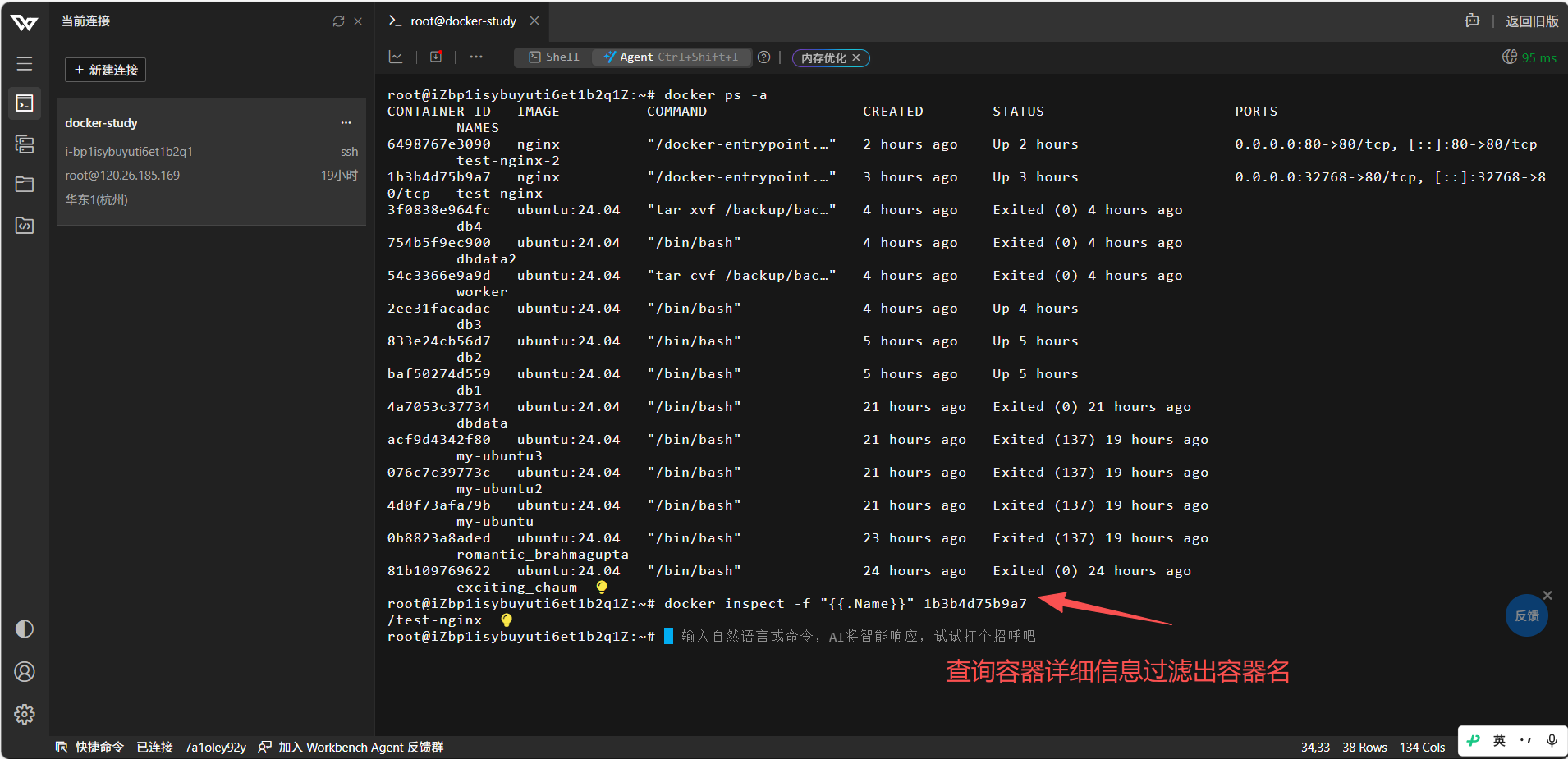Click the 134 Cols status entry
1568x759 pixels.
click(1423, 747)
